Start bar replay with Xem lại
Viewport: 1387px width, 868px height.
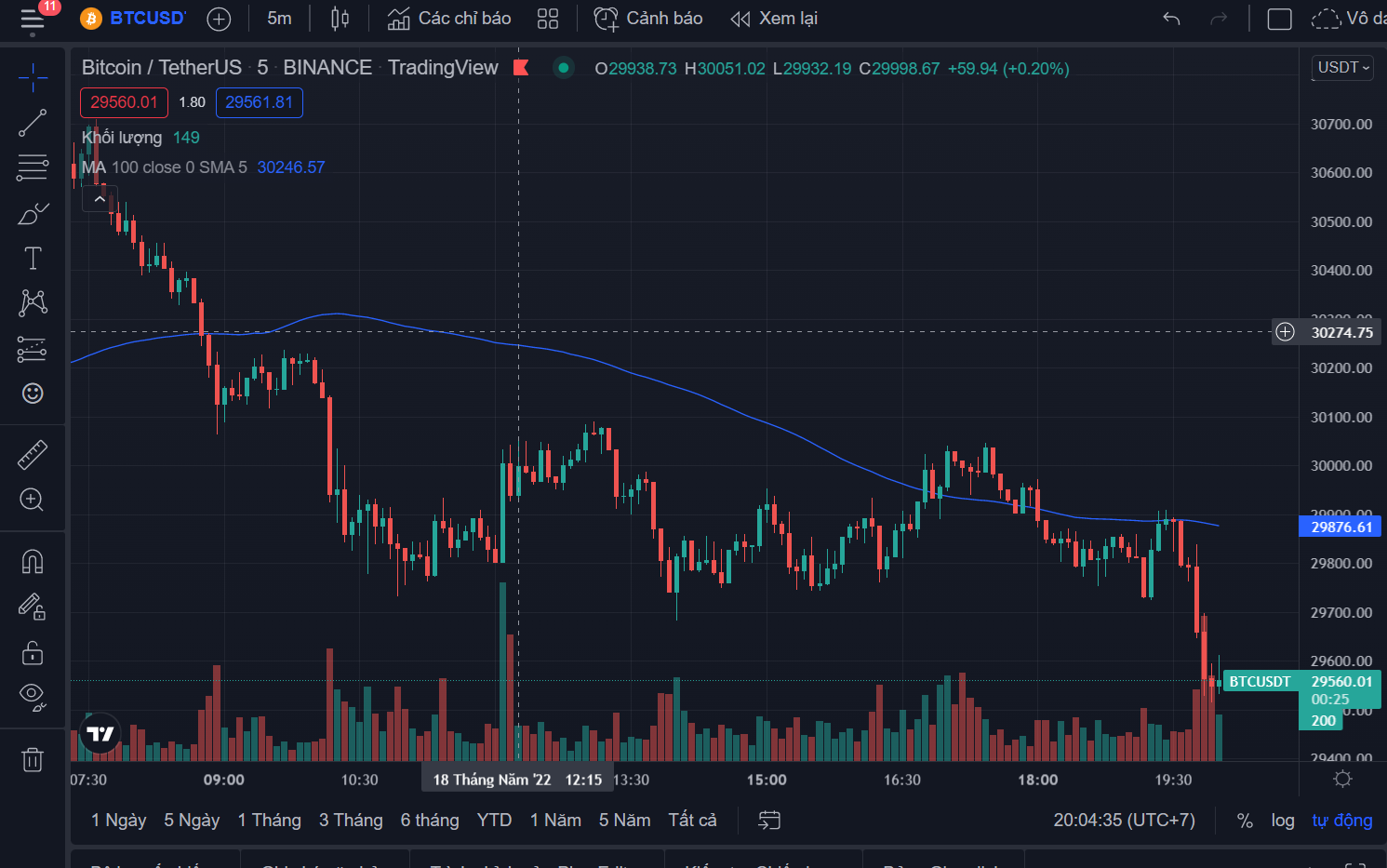(774, 19)
